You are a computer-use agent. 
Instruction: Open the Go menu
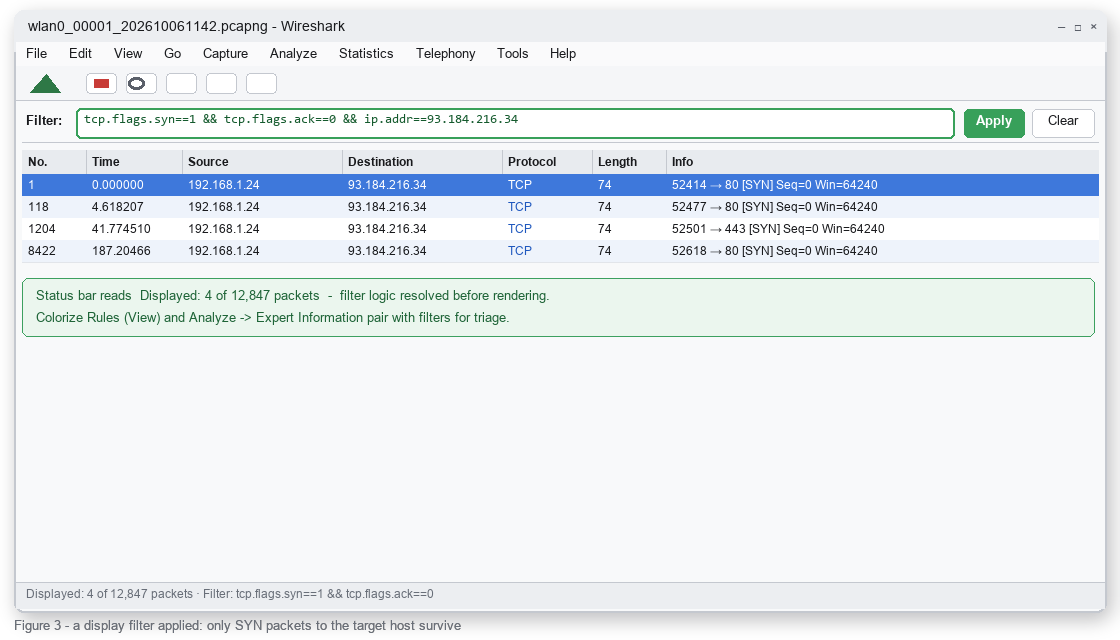[x=173, y=54]
